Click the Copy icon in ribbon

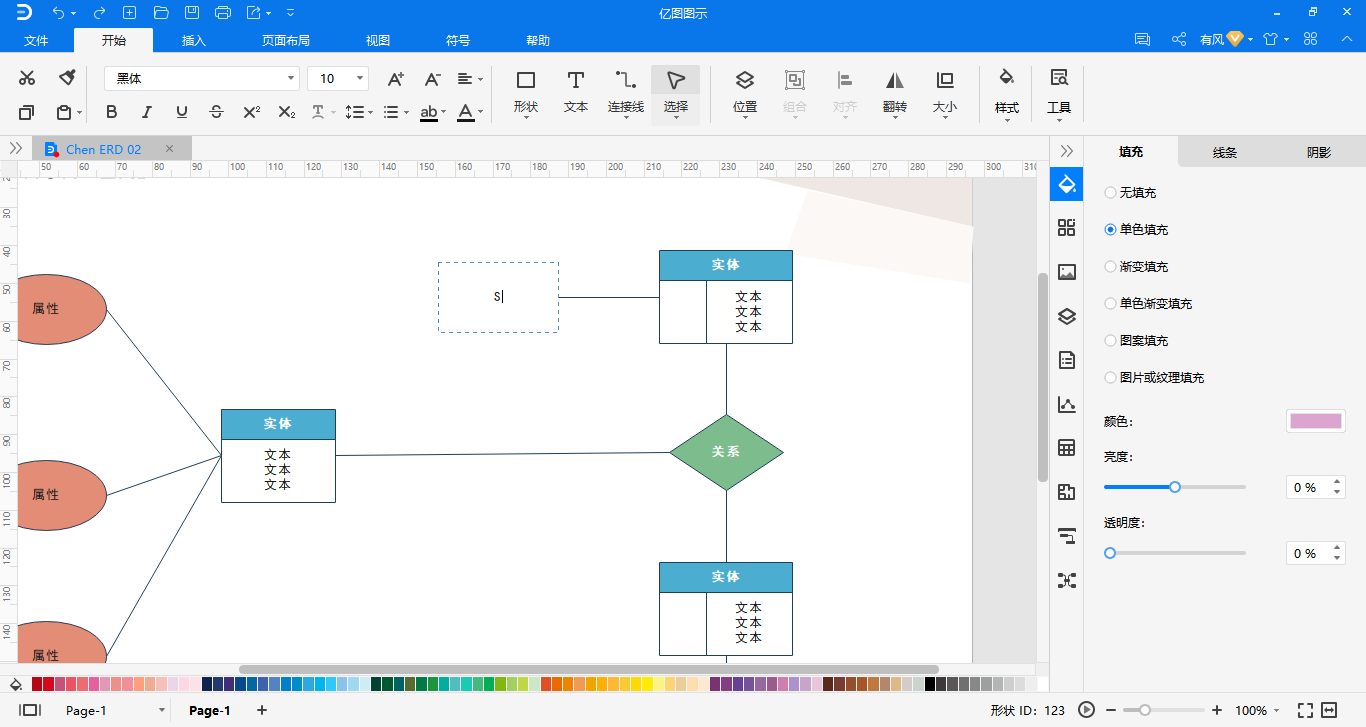click(x=27, y=112)
